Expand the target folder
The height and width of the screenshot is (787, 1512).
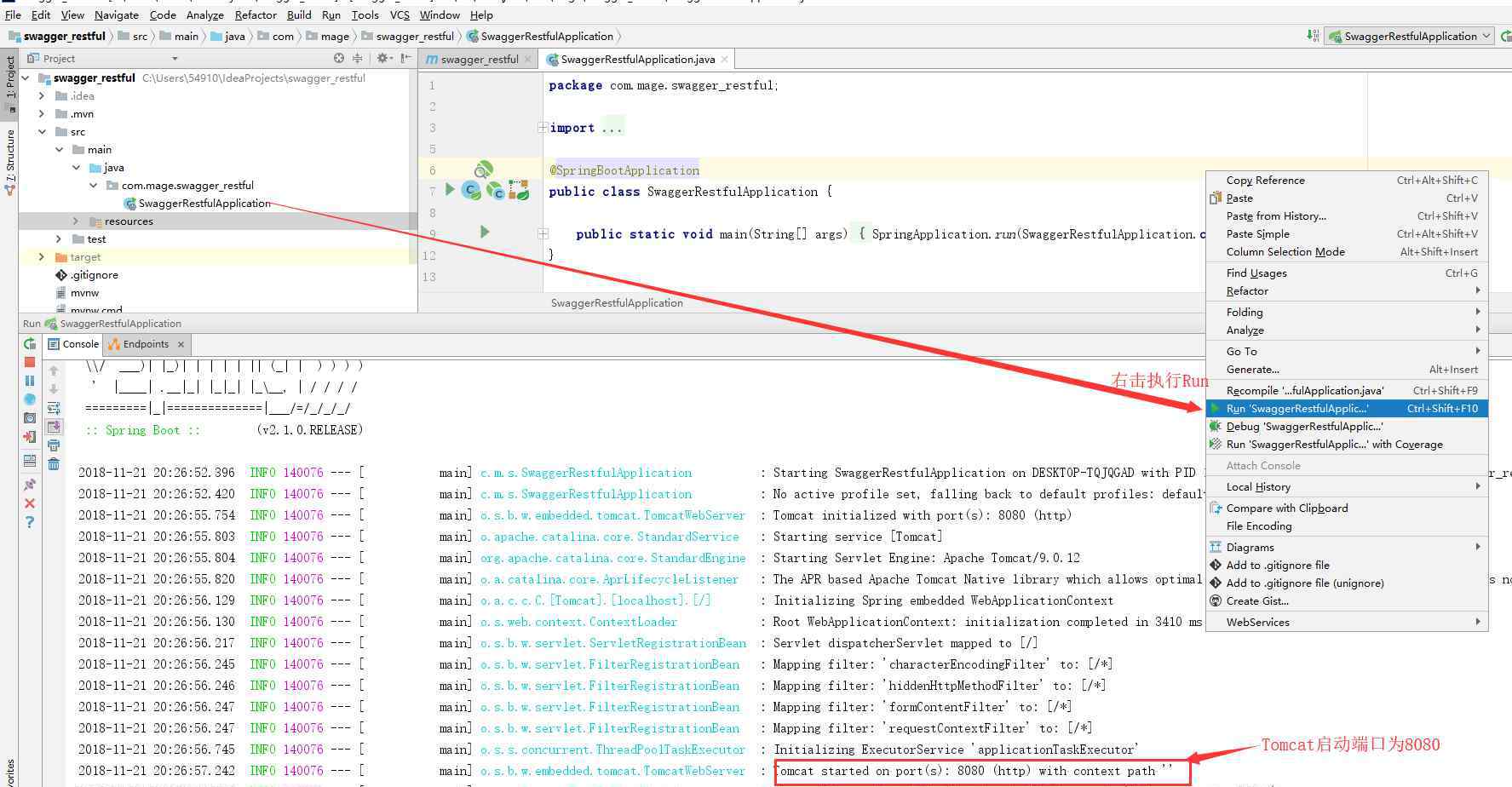pos(42,256)
